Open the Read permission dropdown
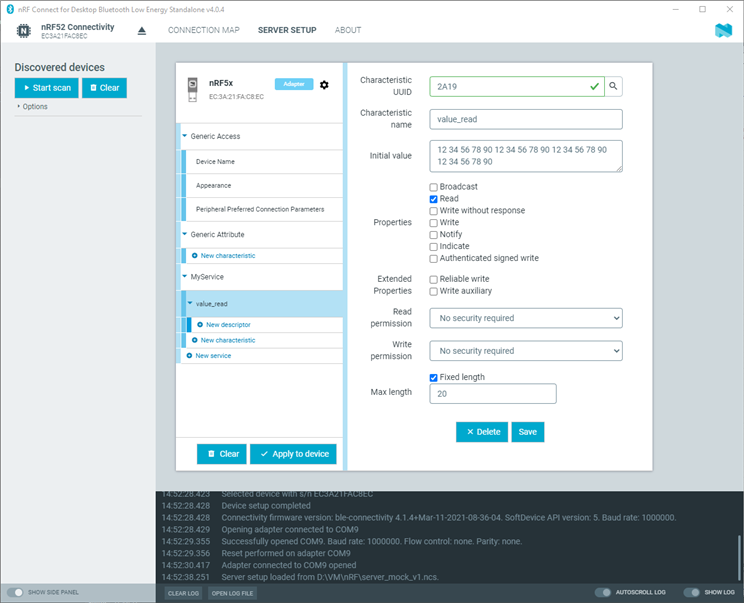 tap(526, 318)
